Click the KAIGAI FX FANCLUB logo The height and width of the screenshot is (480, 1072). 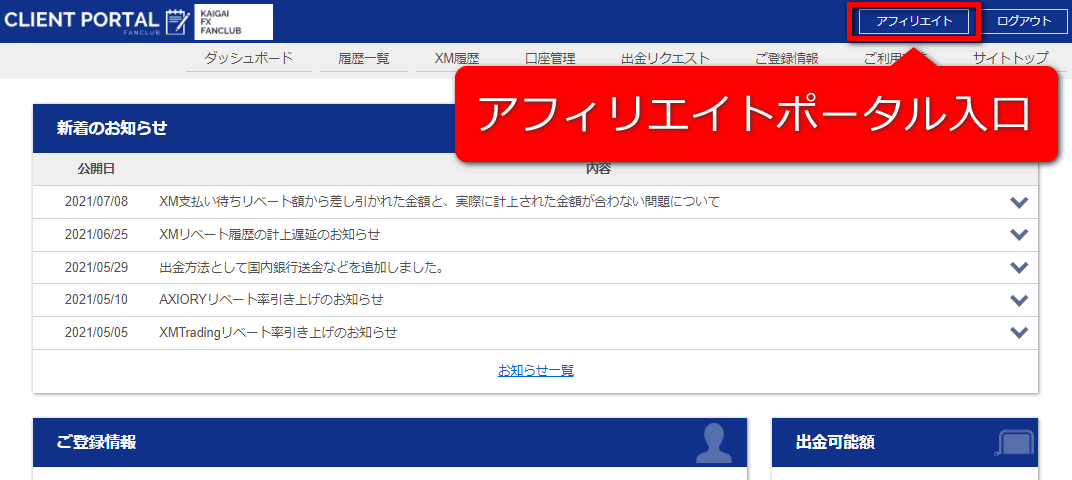click(234, 22)
